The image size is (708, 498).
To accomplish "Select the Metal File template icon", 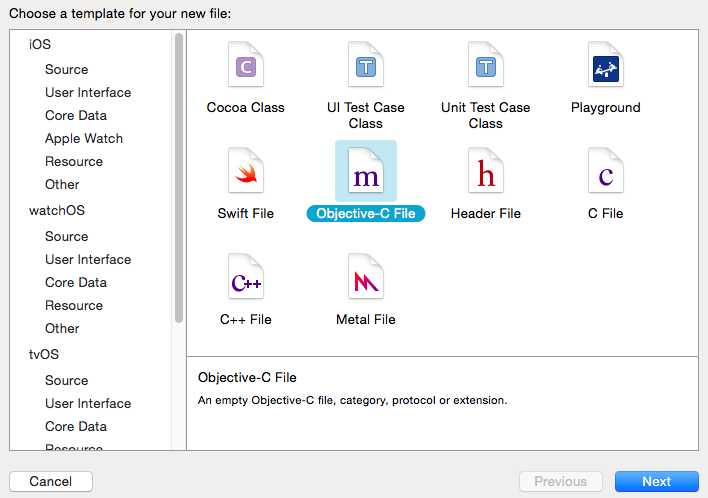I will click(366, 278).
